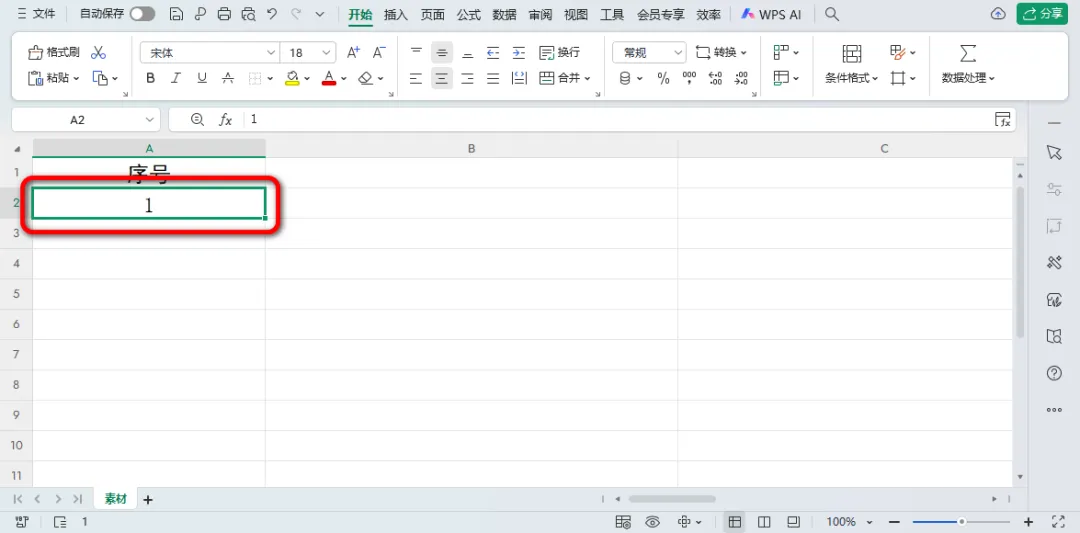Align cell content to top

(416, 52)
